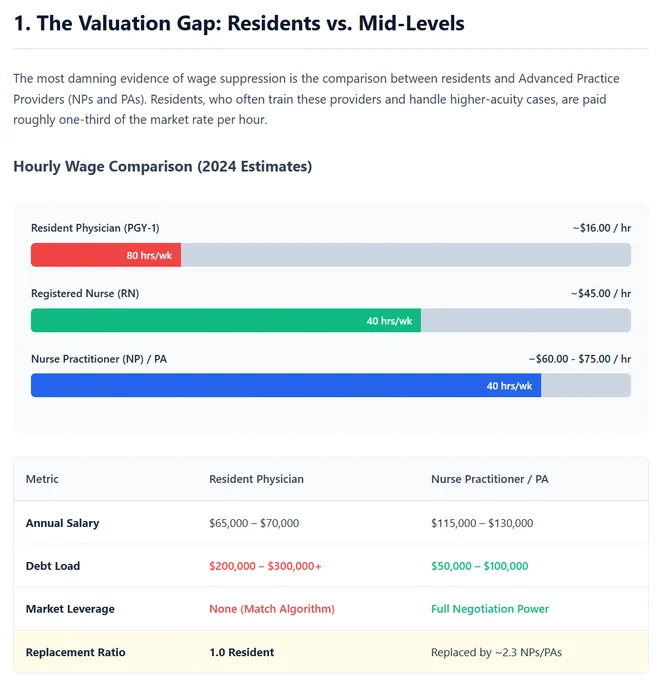The width and height of the screenshot is (662, 680).
Task: Click the "$115,000 – $130,000" salary cell
Action: coord(482,523)
